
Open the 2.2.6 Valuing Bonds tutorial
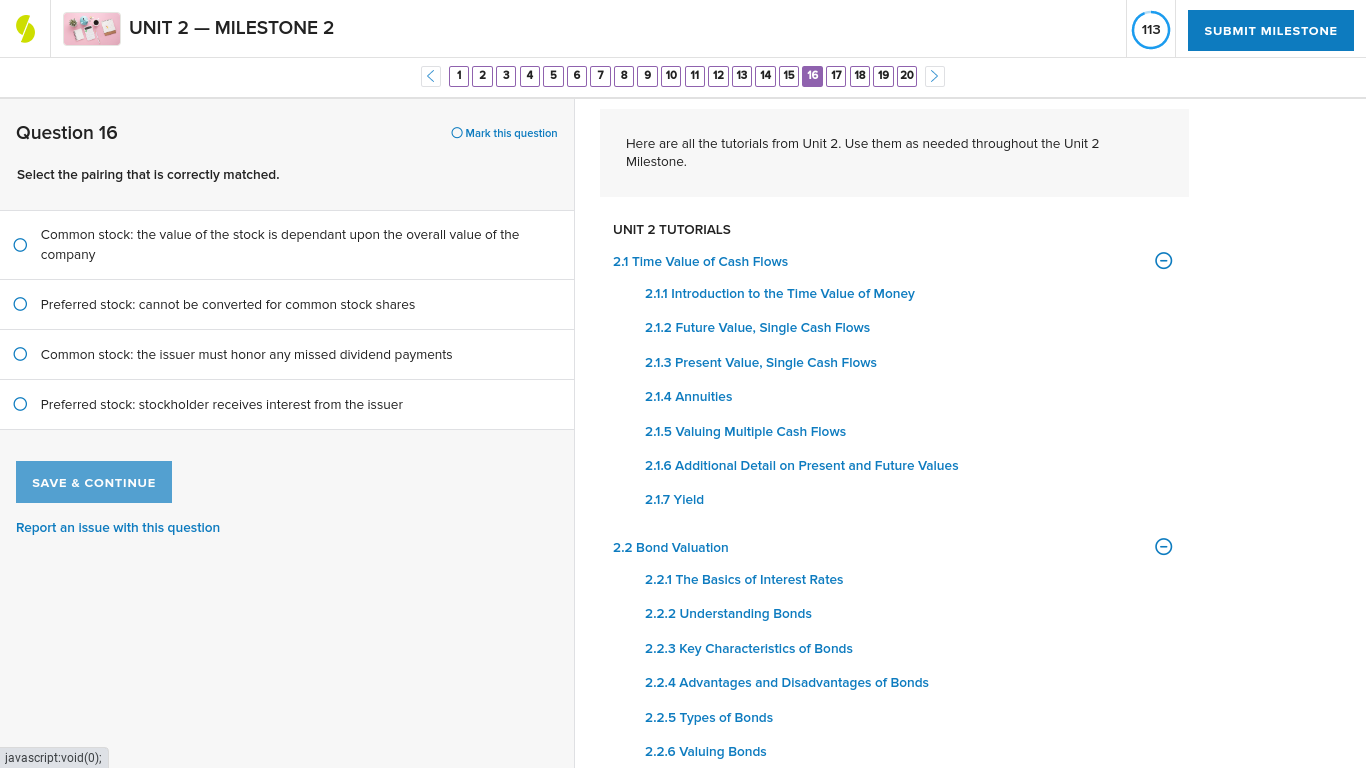(705, 751)
